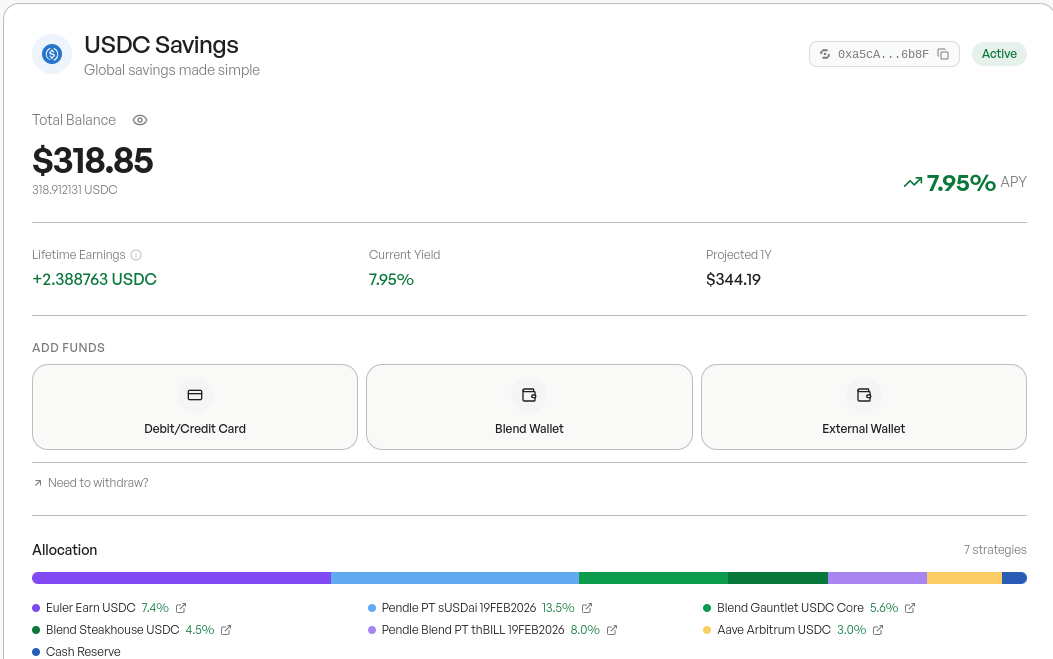This screenshot has width=1053, height=659.
Task: Click the purple dot beside Euler Earn USDC
Action: (x=36, y=608)
